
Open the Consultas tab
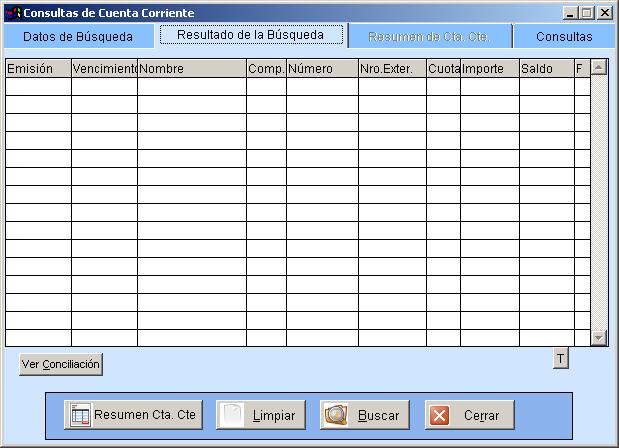tap(564, 37)
